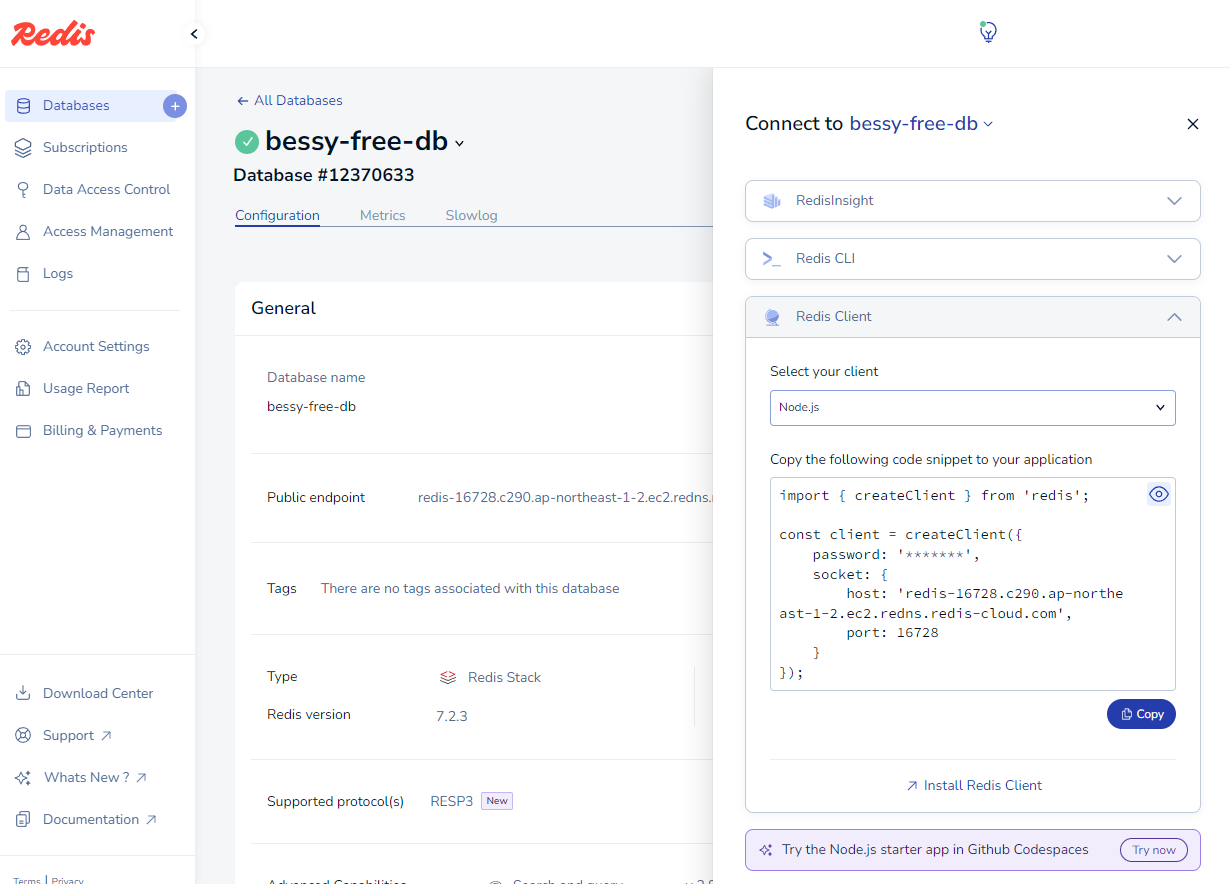The width and height of the screenshot is (1230, 884).
Task: Click the Account Settings gear icon
Action: click(23, 346)
